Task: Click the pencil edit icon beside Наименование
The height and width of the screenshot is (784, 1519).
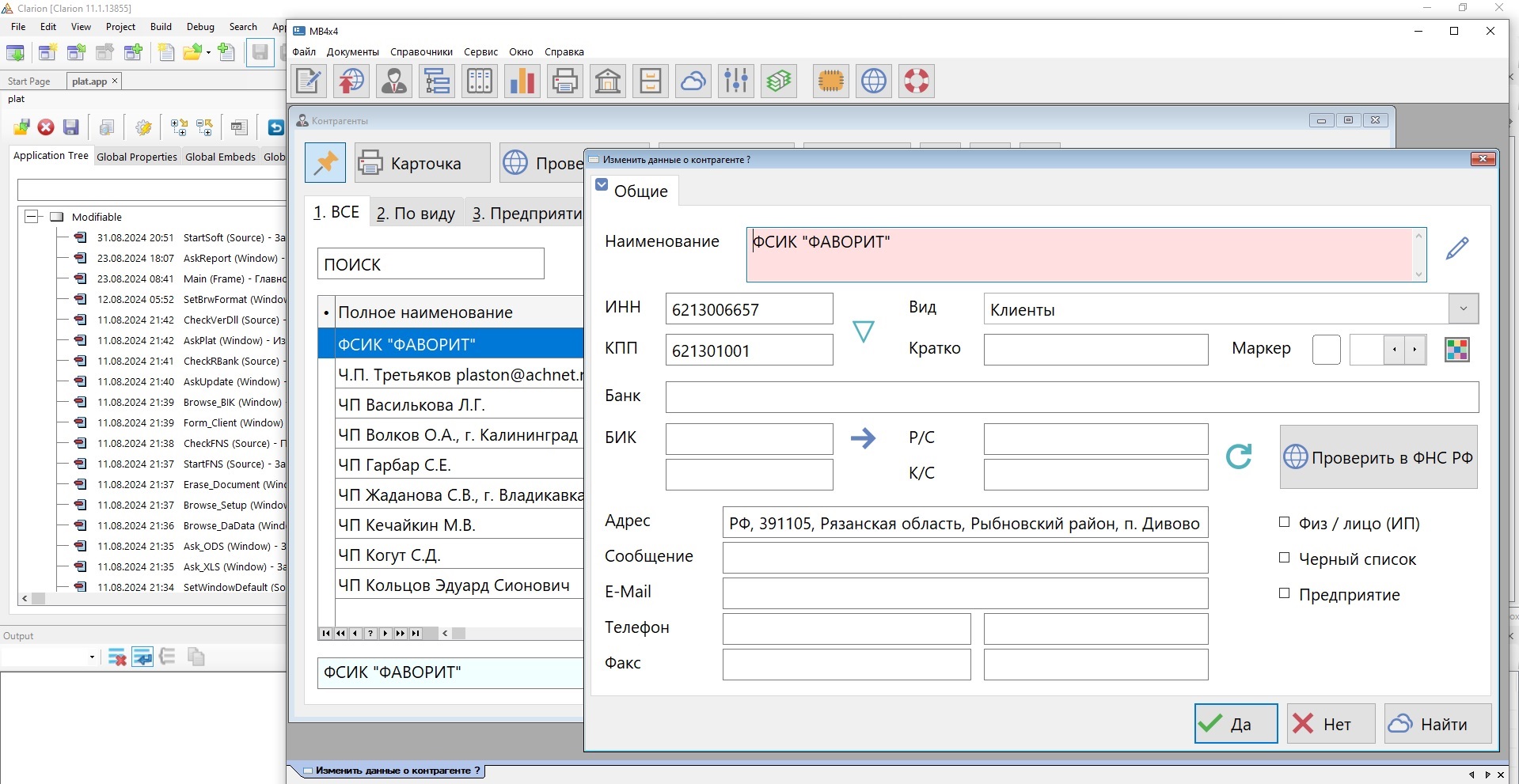Action: [1456, 248]
